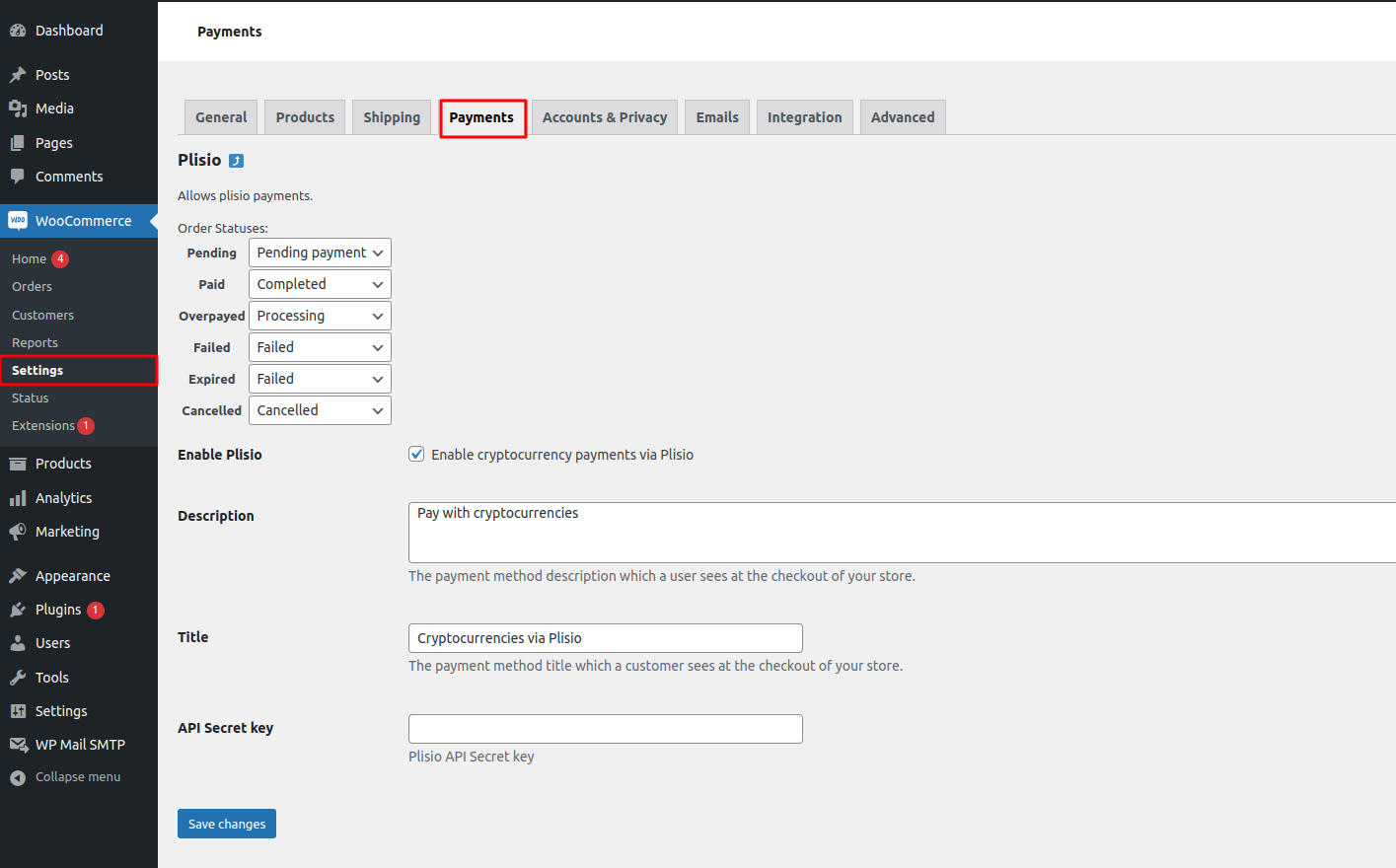Image resolution: width=1396 pixels, height=868 pixels.
Task: Open WooCommerce Extensions submenu link
Action: point(43,426)
